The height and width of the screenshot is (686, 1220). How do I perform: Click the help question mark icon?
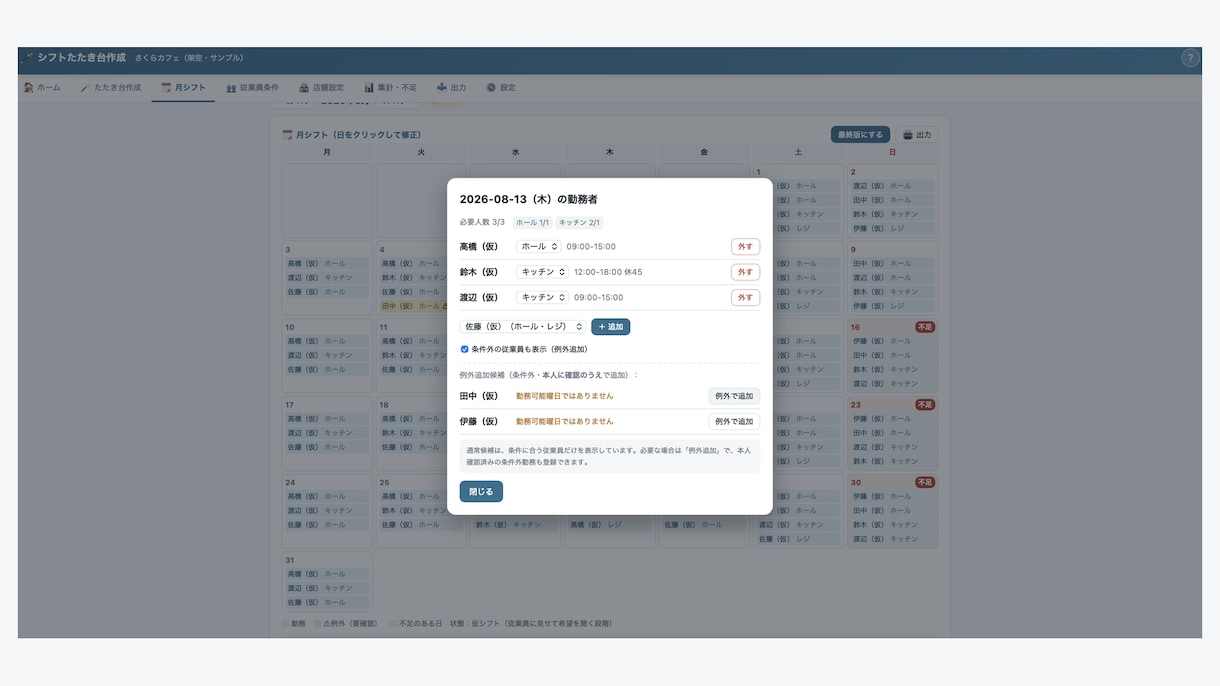pos(1189,58)
